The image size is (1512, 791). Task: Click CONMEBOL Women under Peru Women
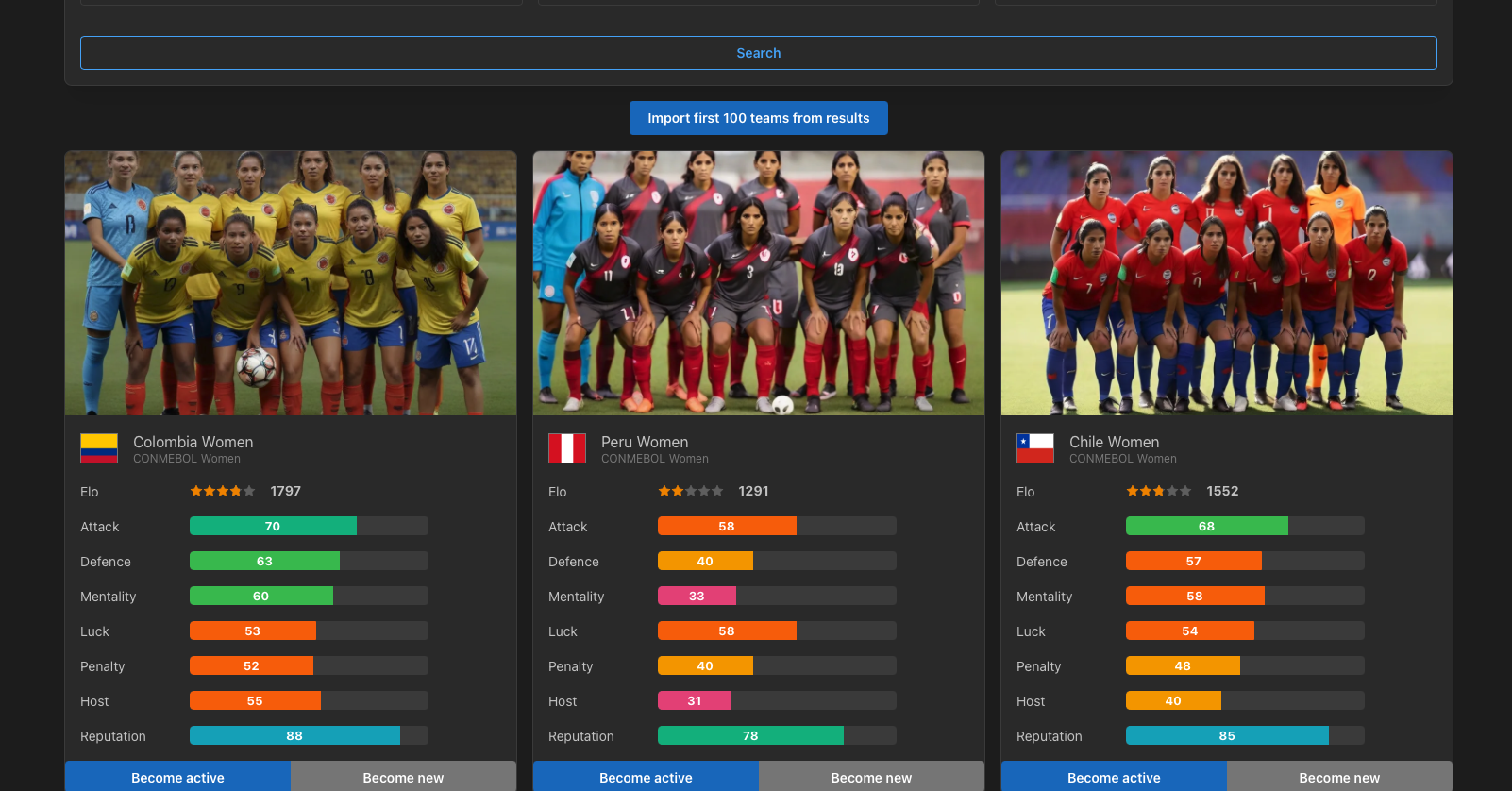pyautogui.click(x=655, y=459)
